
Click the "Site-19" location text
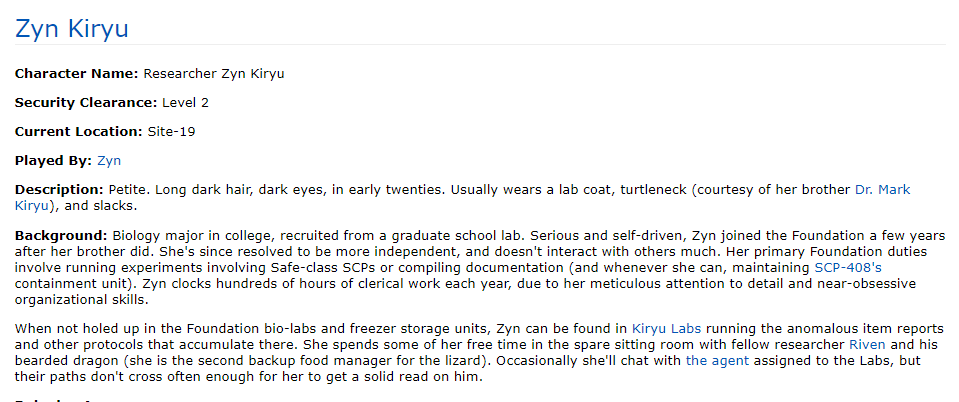(171, 132)
